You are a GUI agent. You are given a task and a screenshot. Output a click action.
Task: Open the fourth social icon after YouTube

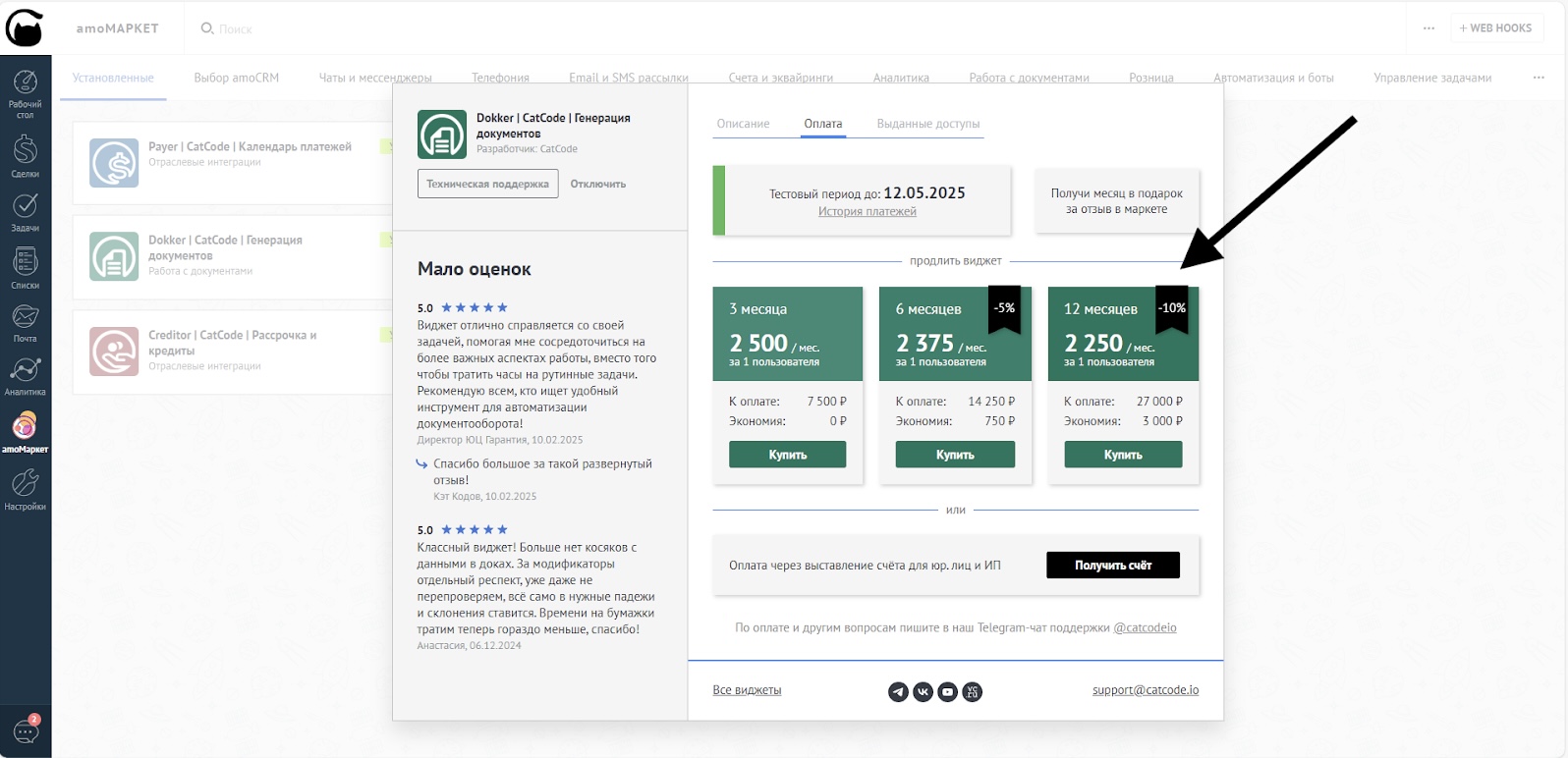coord(972,692)
